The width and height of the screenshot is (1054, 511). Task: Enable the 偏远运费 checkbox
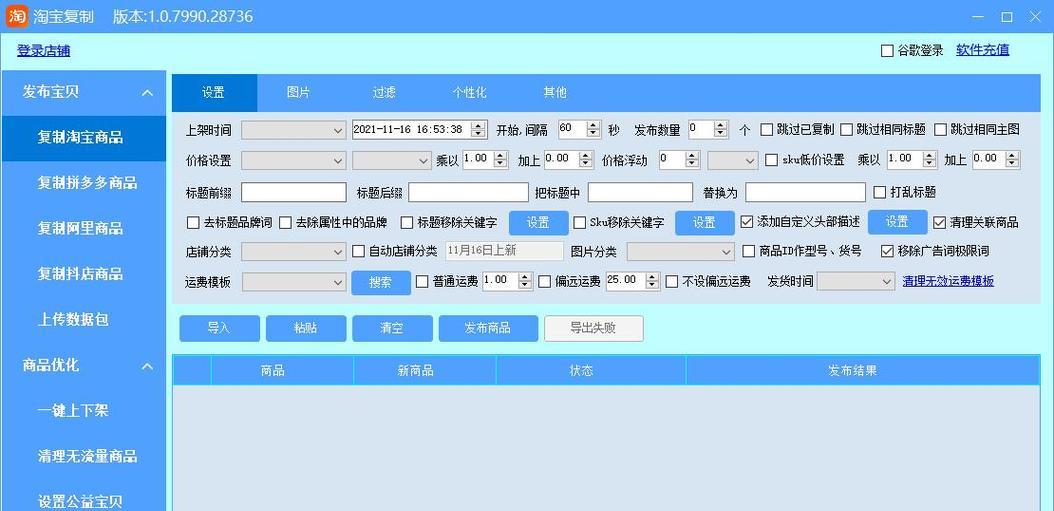544,282
